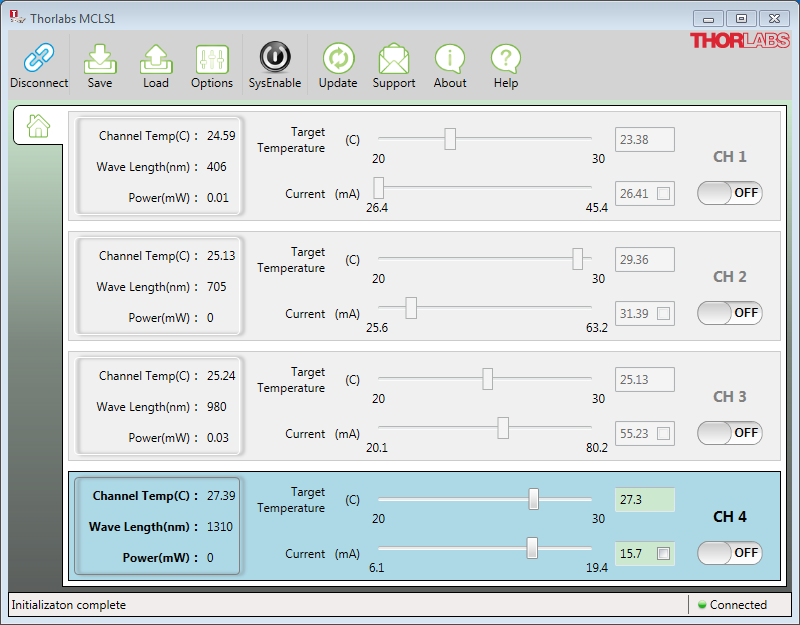This screenshot has height=625, width=800.
Task: Click CH 3 current slider handle
Action: coord(503,428)
